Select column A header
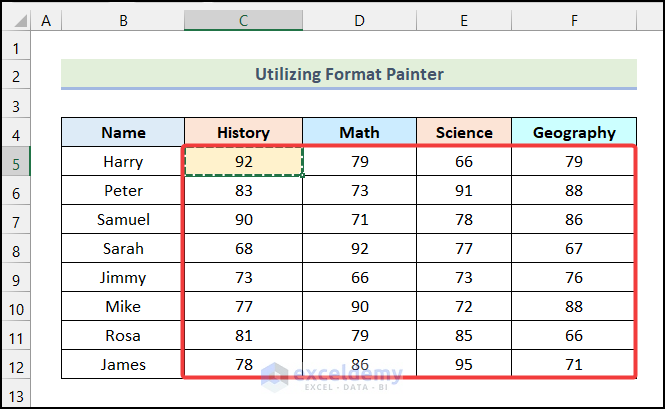Image resolution: width=665 pixels, height=409 pixels. point(47,20)
